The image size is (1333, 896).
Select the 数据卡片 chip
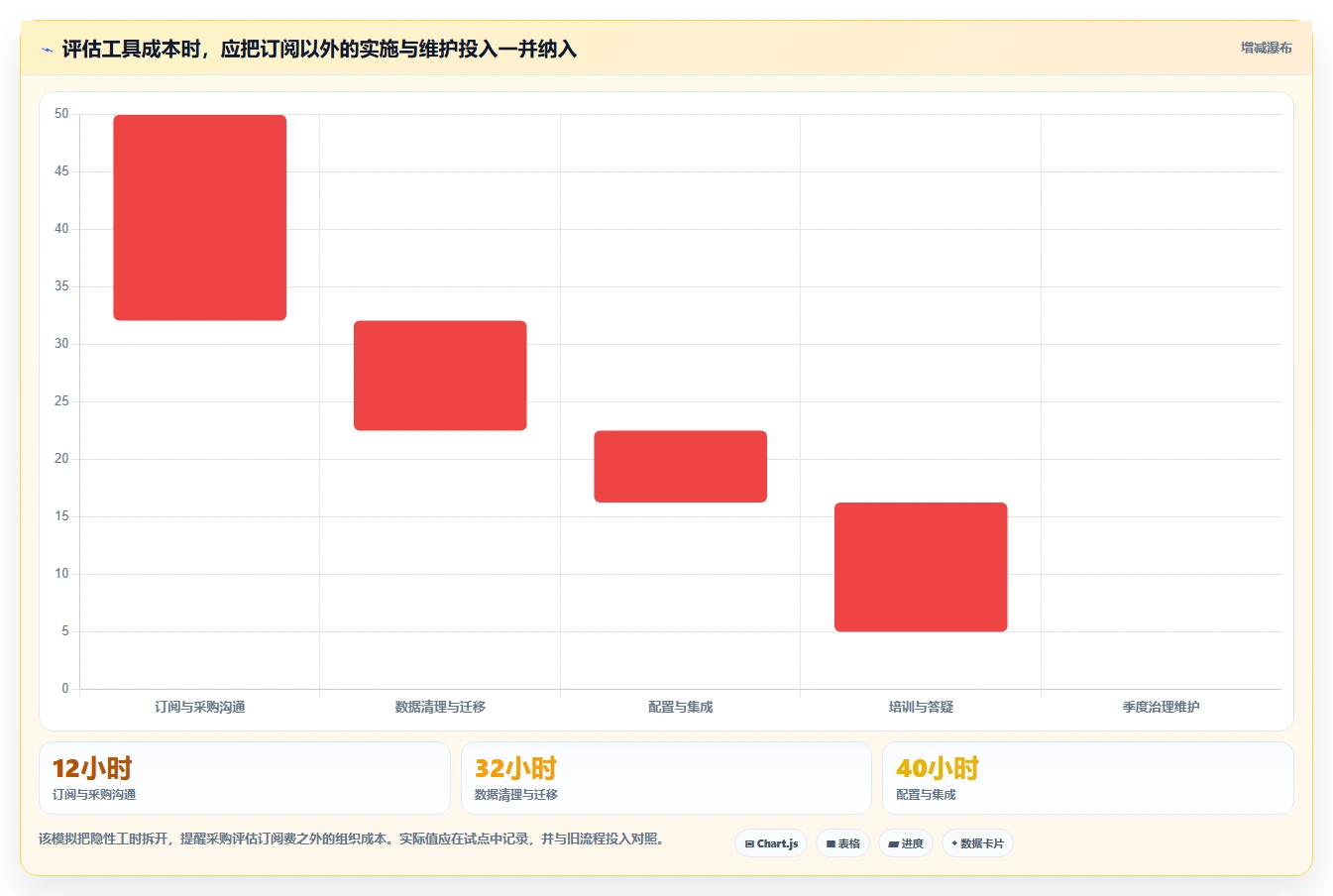coord(977,843)
